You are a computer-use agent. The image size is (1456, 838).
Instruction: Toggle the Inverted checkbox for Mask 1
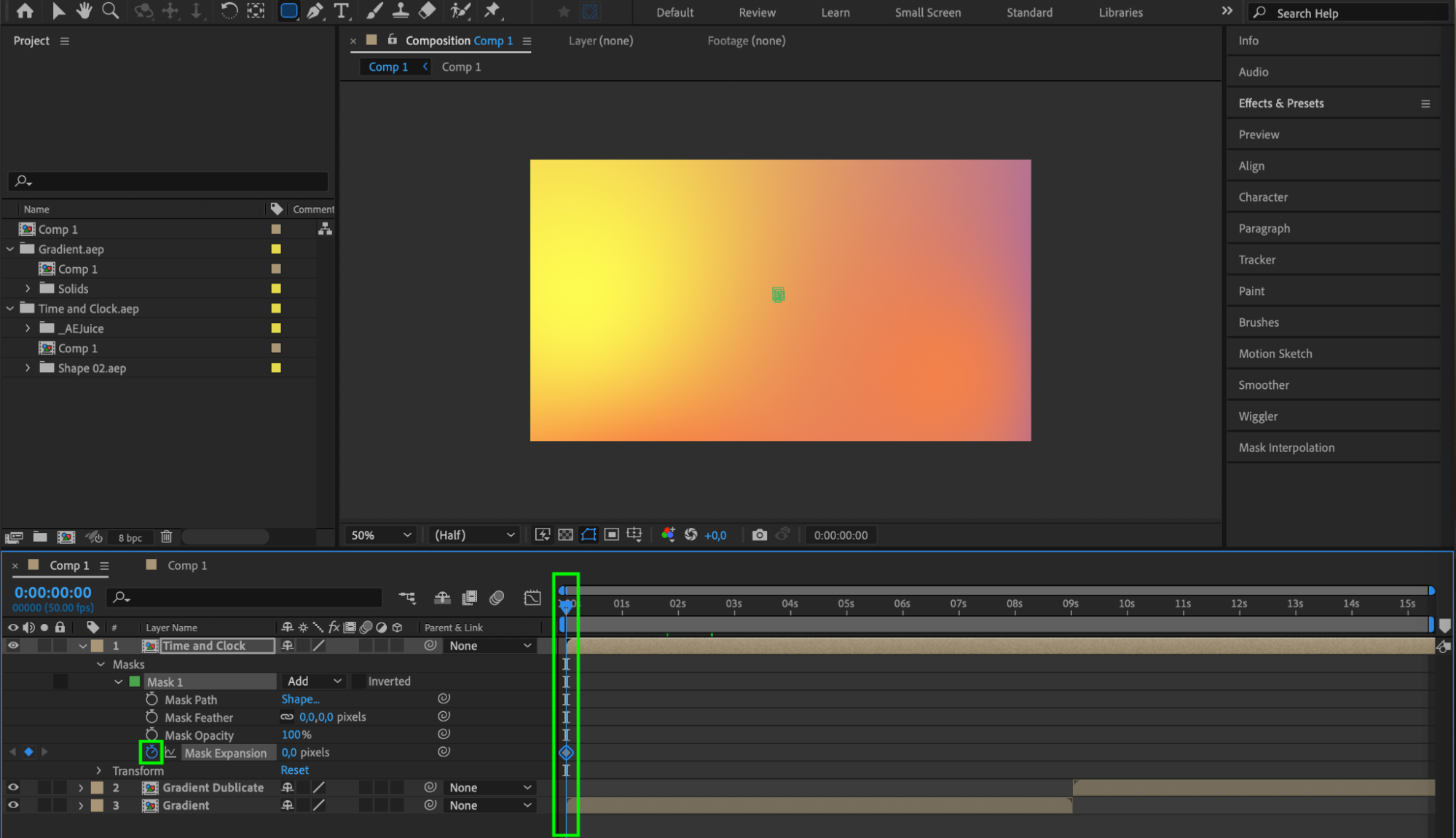tap(359, 681)
